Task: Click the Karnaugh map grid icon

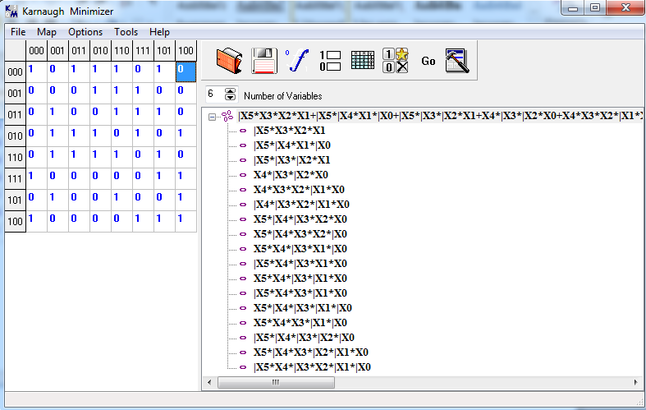Action: 363,61
